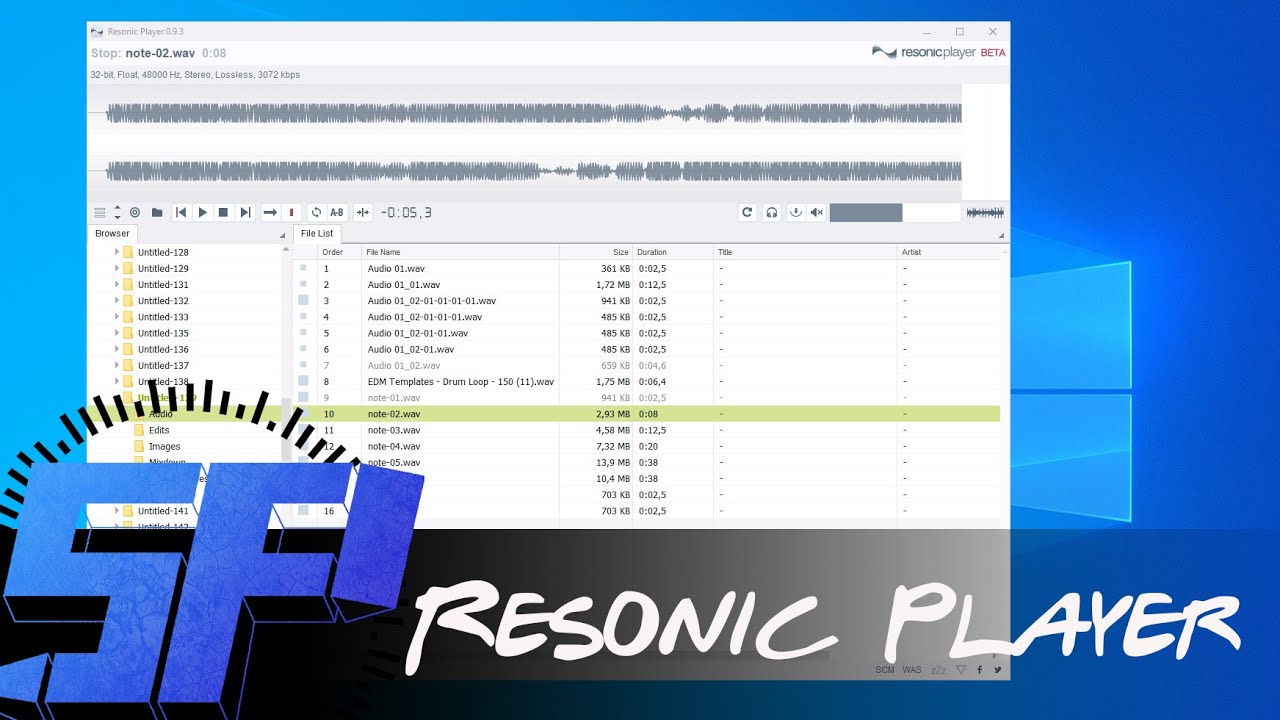Skip to the next track

(x=245, y=212)
